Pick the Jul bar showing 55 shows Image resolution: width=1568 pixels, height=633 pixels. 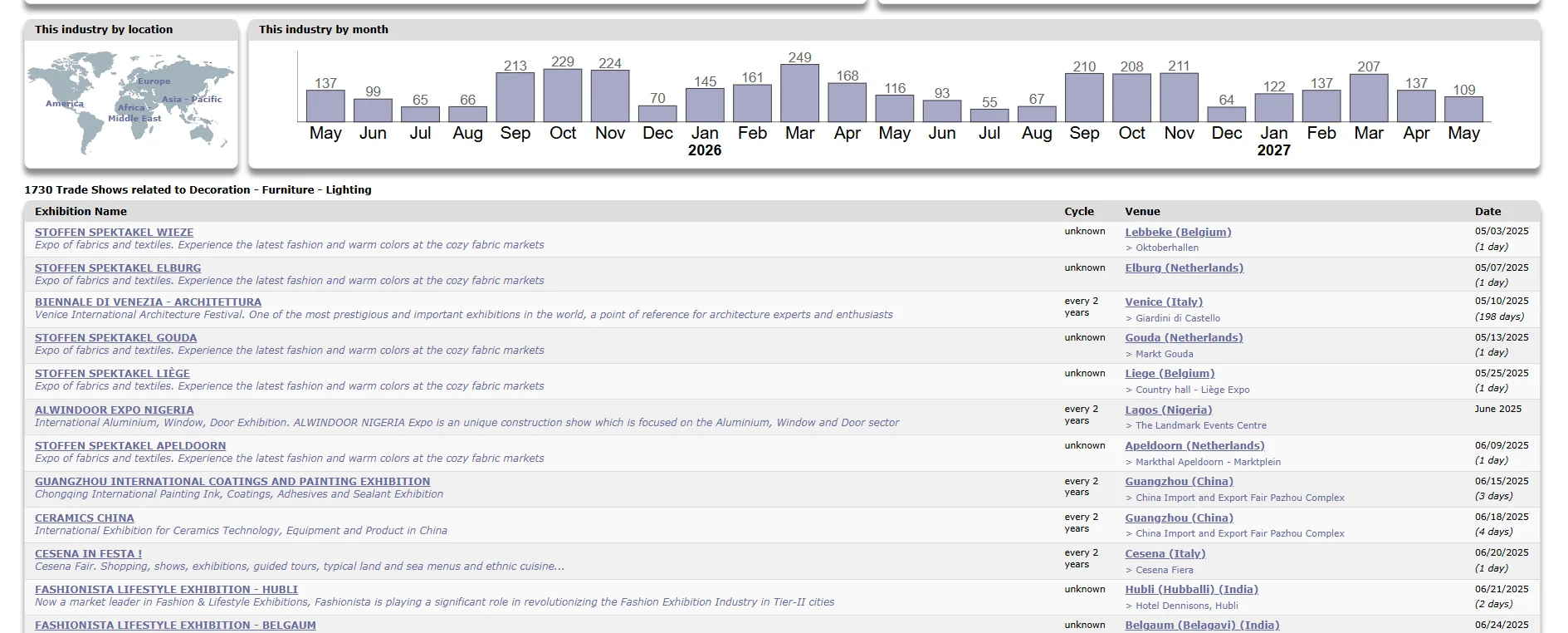(x=989, y=115)
